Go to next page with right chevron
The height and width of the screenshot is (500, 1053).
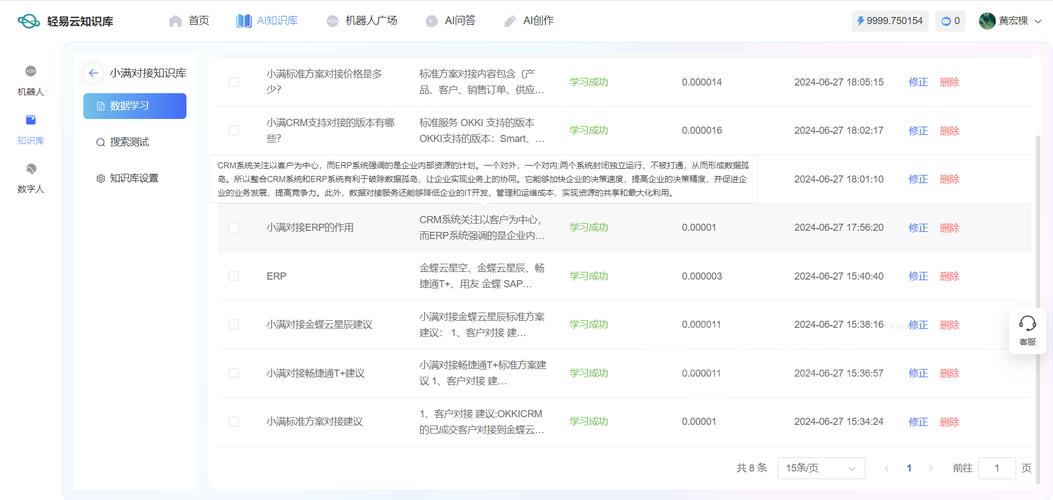[x=931, y=468]
